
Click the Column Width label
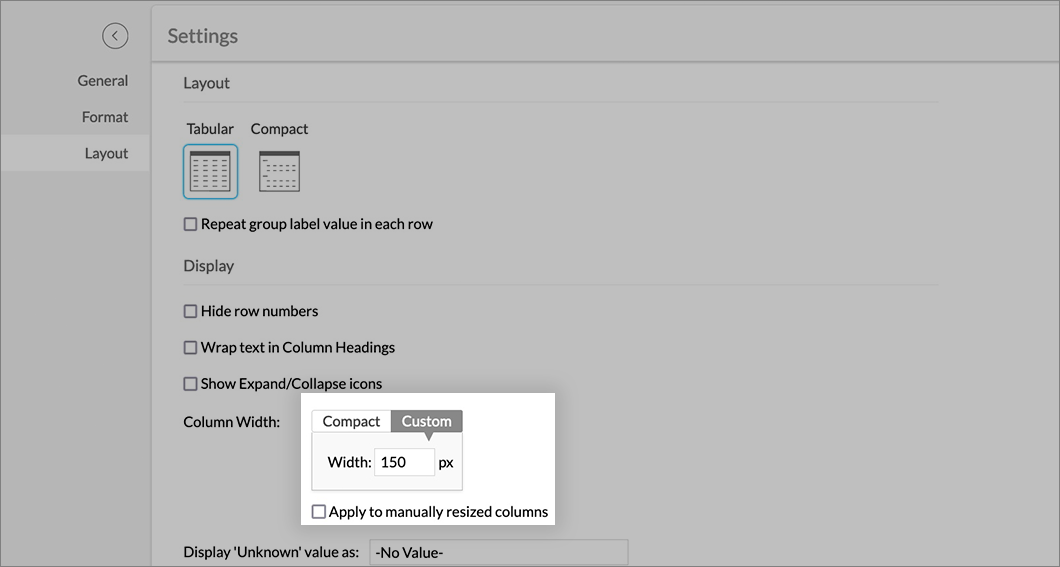231,422
